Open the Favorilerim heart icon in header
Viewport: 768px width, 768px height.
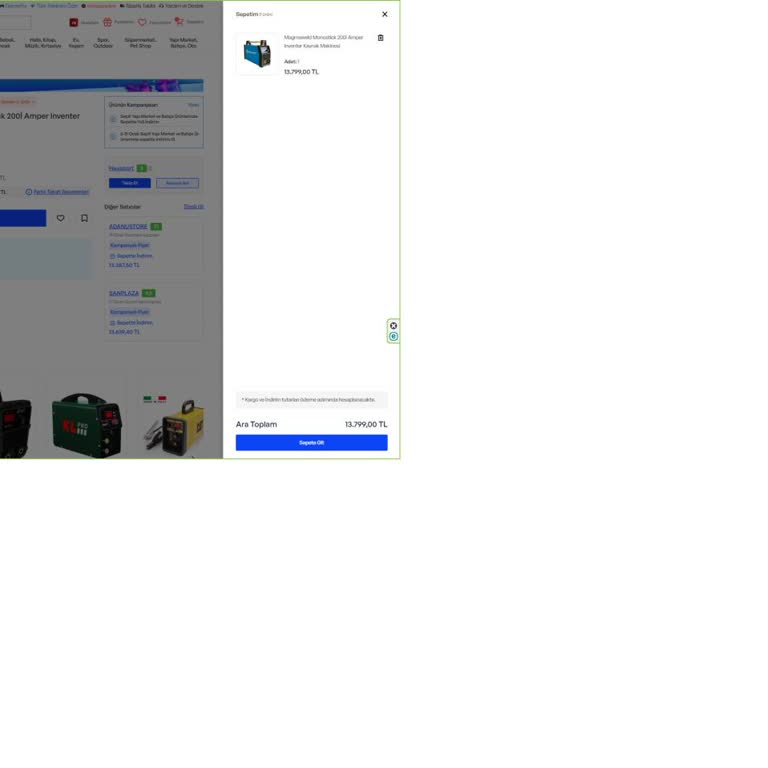tap(142, 22)
